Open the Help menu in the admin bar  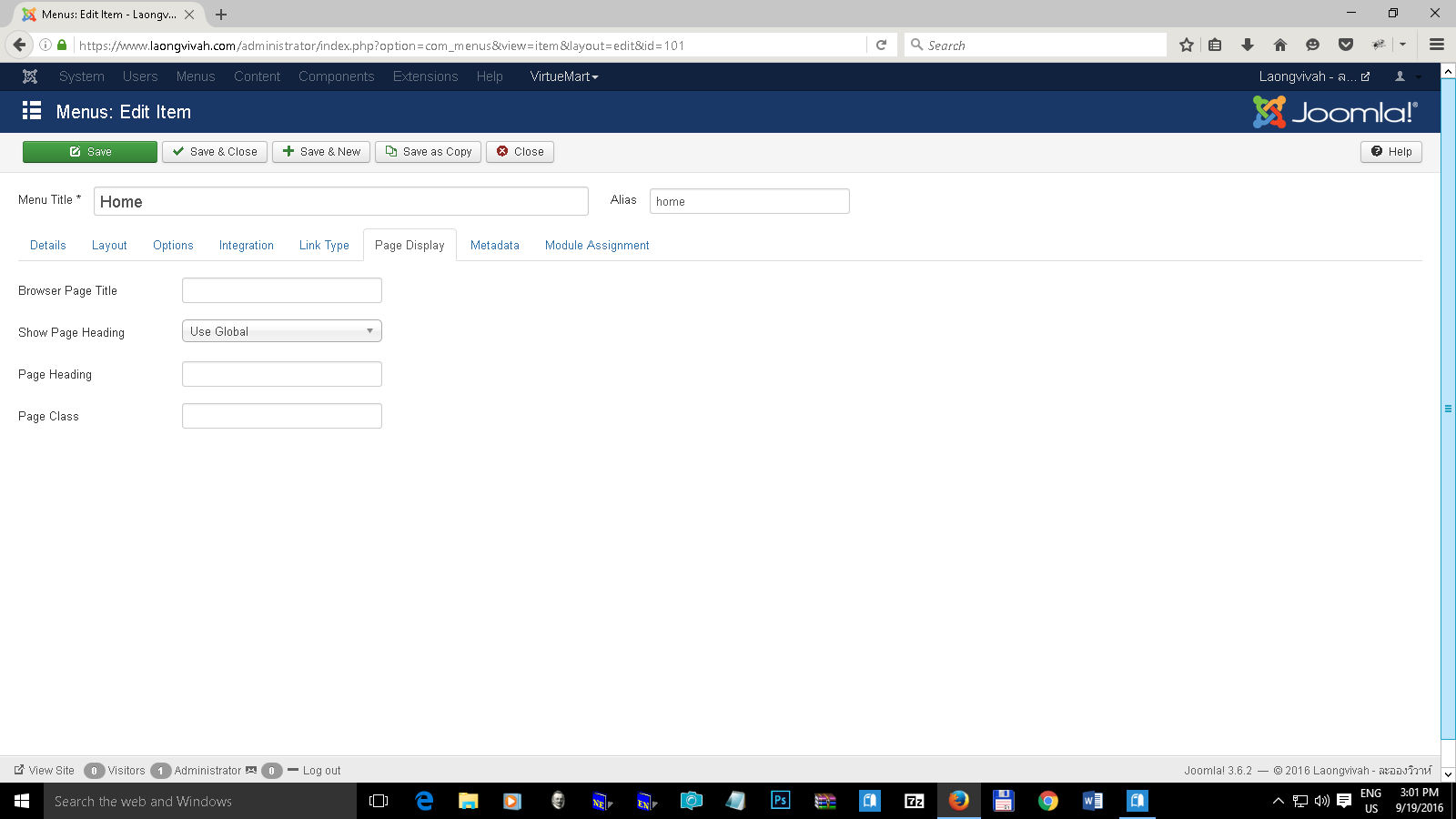click(x=490, y=76)
